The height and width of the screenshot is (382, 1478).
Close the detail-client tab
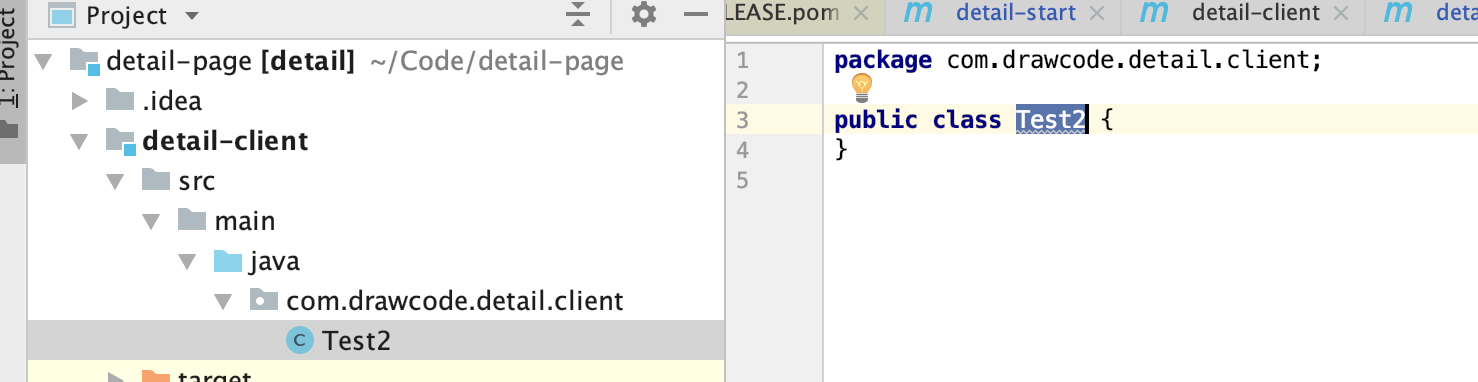click(x=1341, y=14)
